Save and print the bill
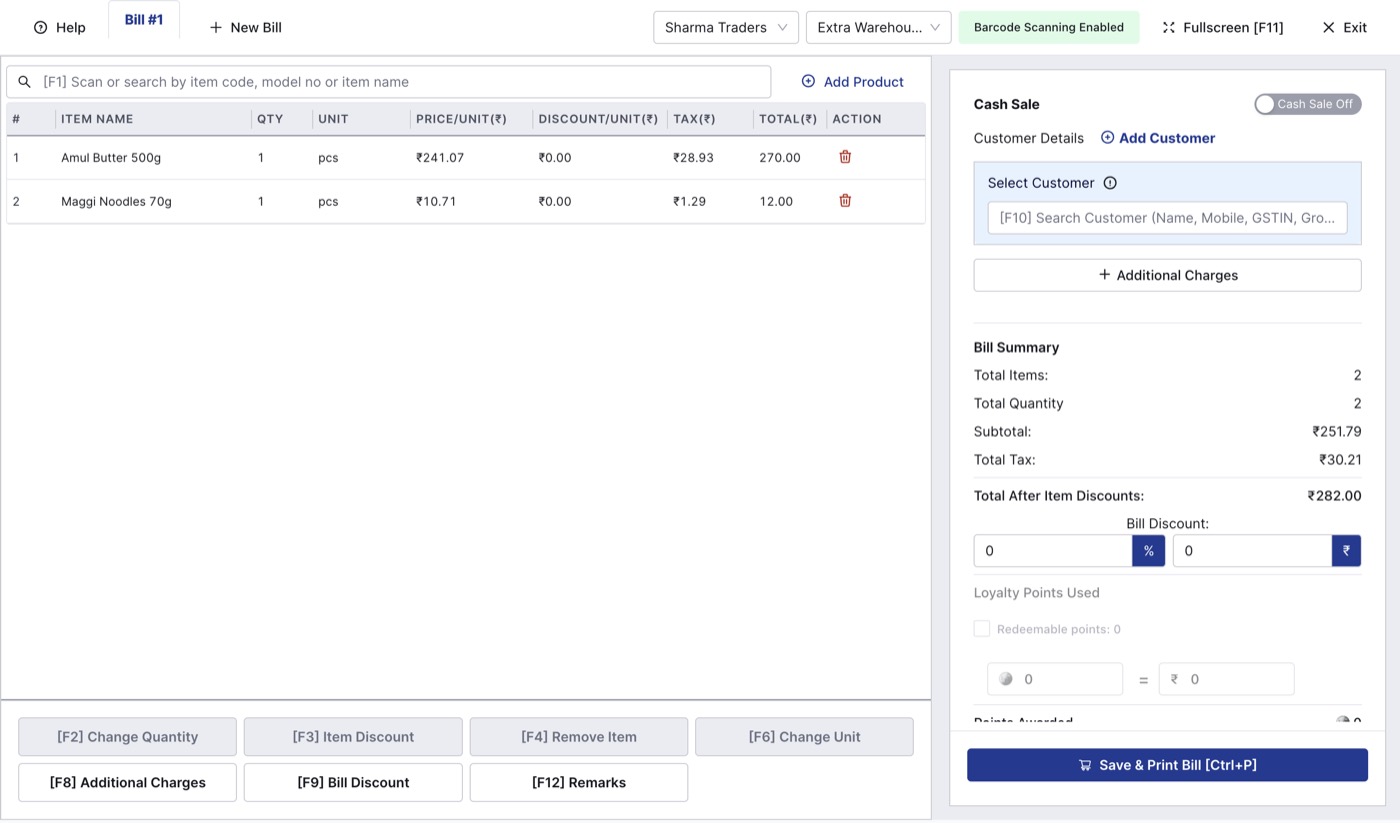 1168,765
